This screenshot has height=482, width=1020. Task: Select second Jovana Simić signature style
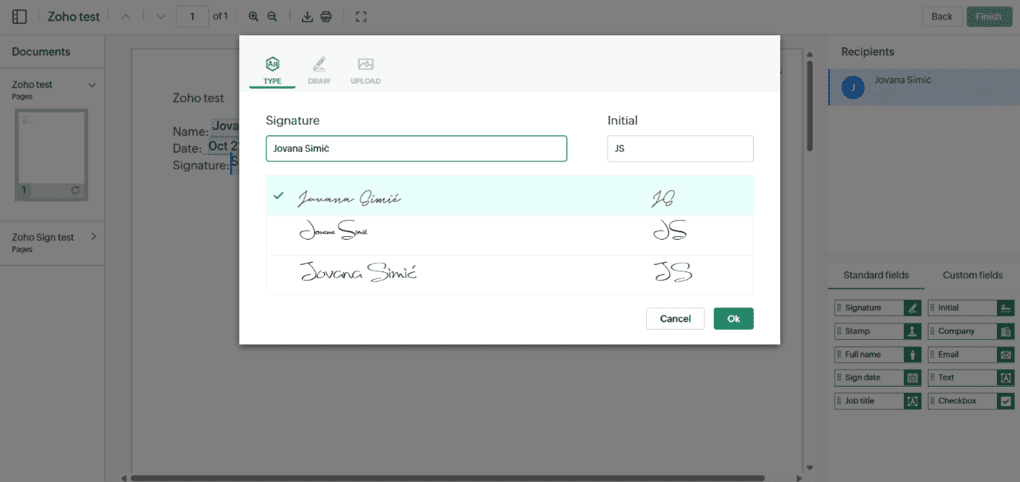click(510, 235)
